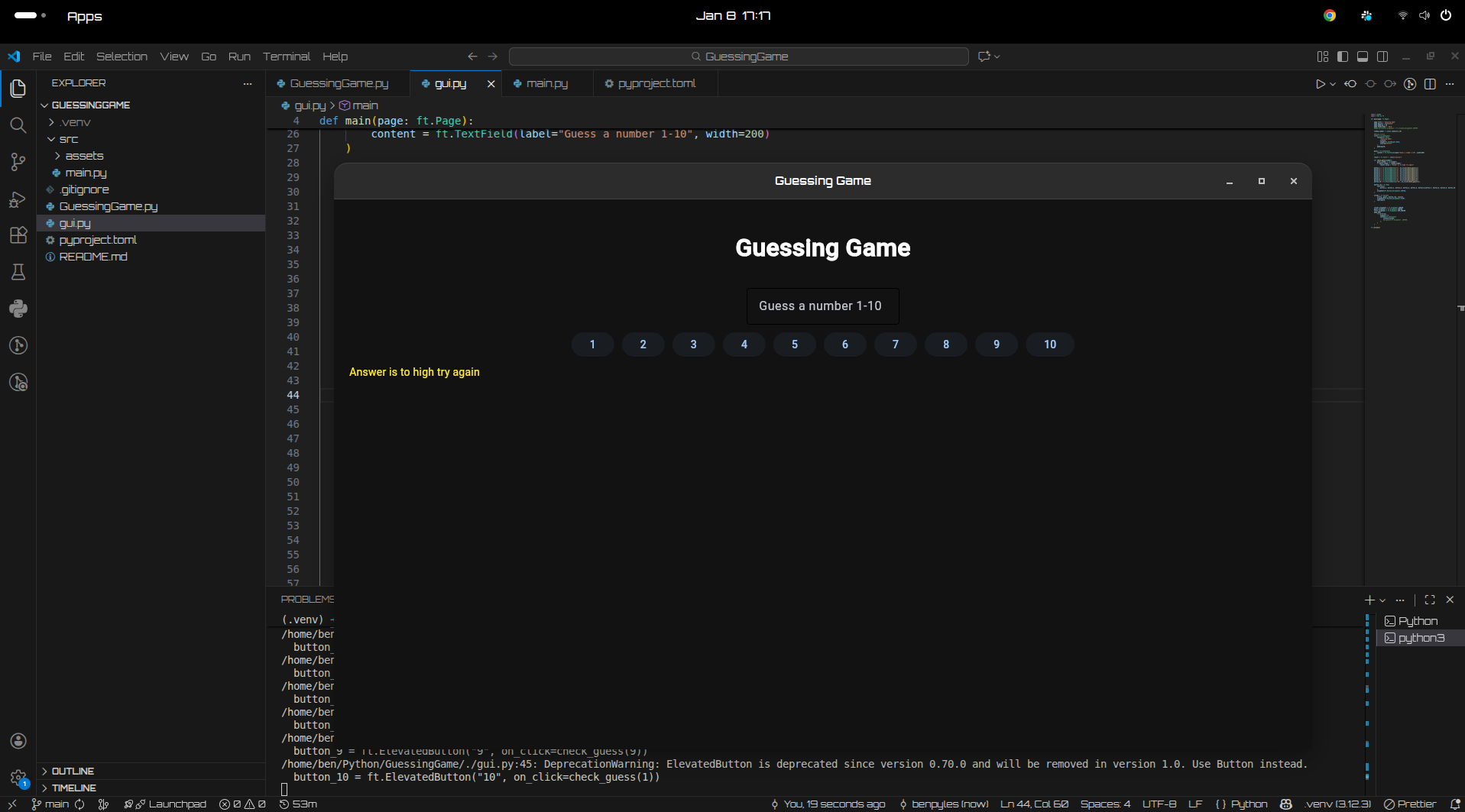Toggle the bottom panel layout button
1465x812 pixels.
pos(1363,57)
